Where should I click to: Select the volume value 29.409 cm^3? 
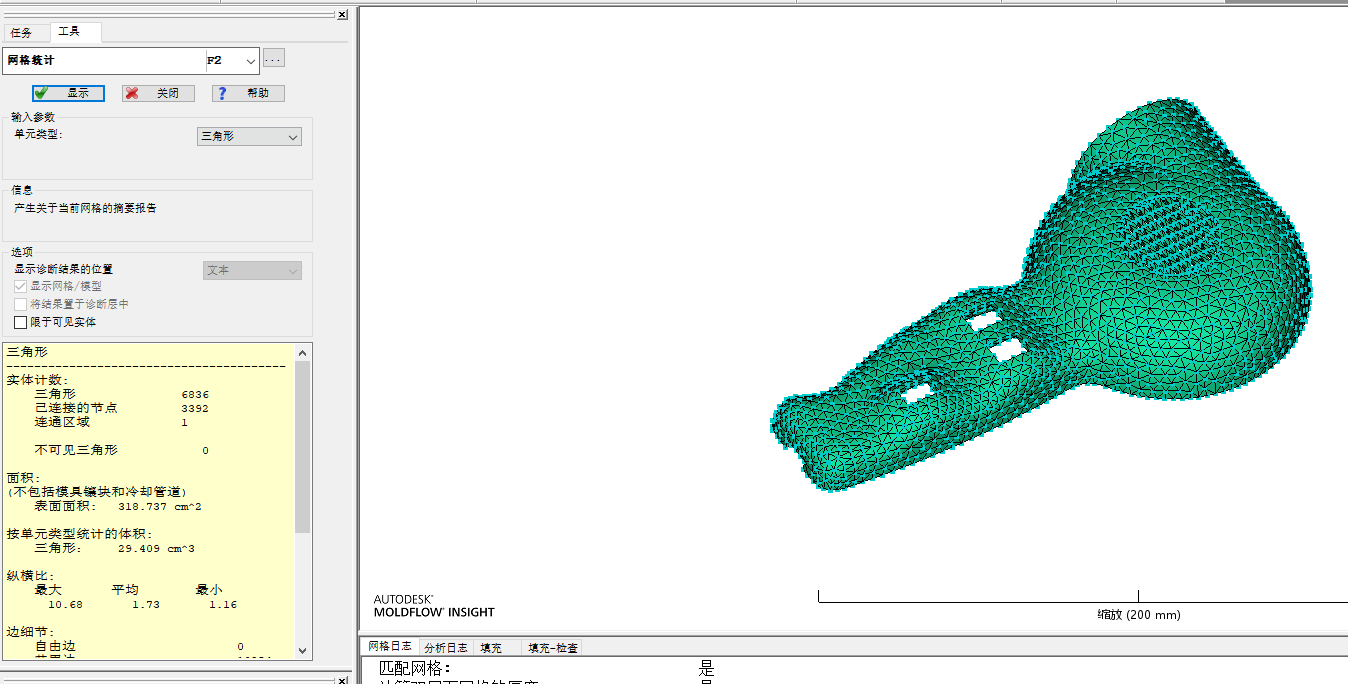tap(156, 548)
